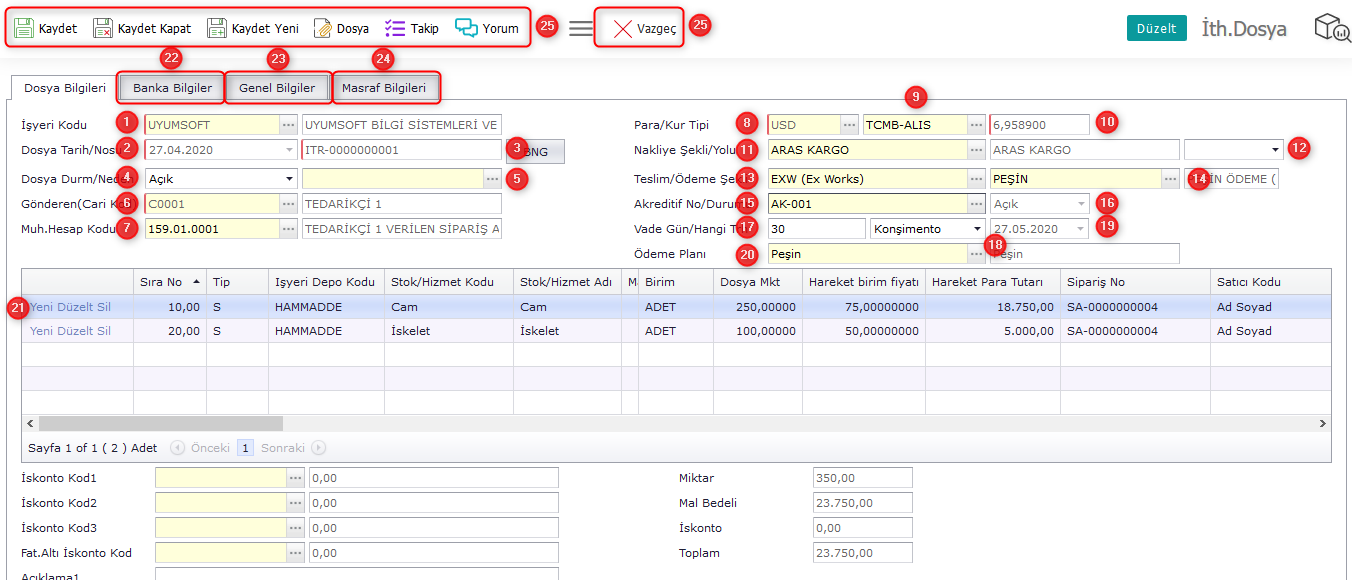Image resolution: width=1352 pixels, height=580 pixels.
Task: Open the Dosya Tarih date dropdown
Action: click(289, 150)
